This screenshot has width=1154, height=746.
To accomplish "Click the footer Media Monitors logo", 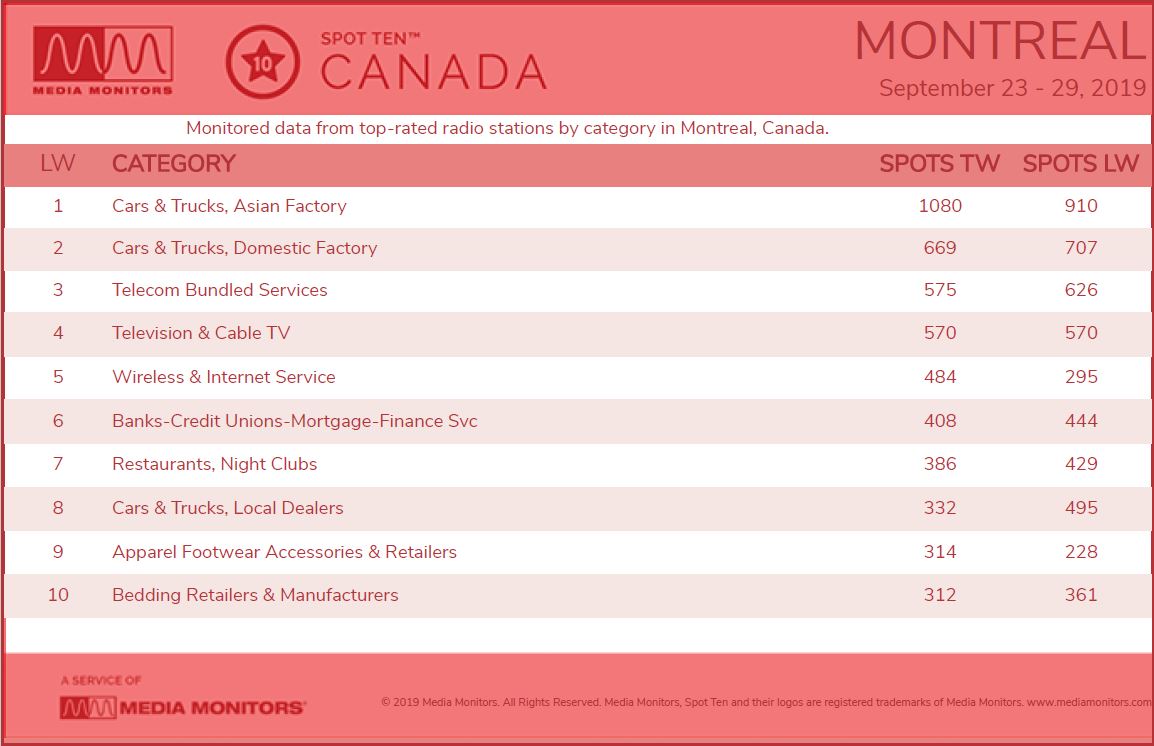I will 183,708.
